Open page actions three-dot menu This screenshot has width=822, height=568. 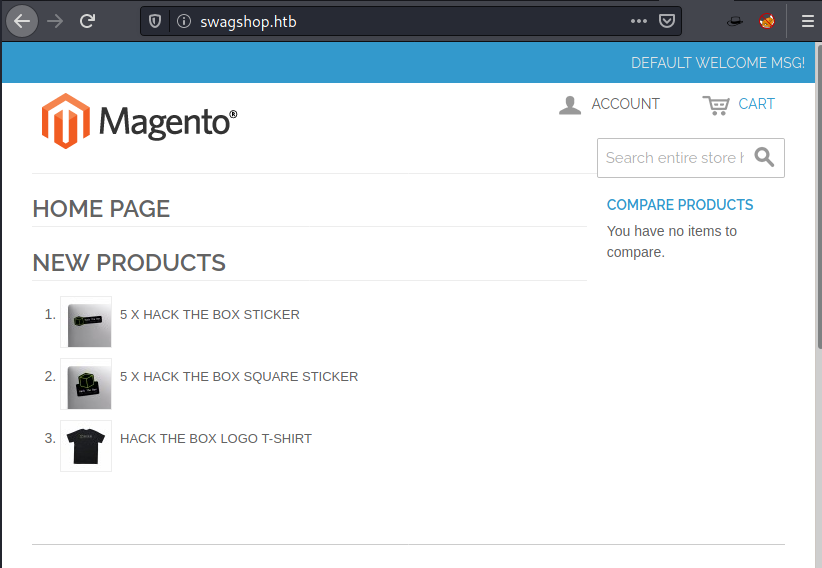coord(638,21)
